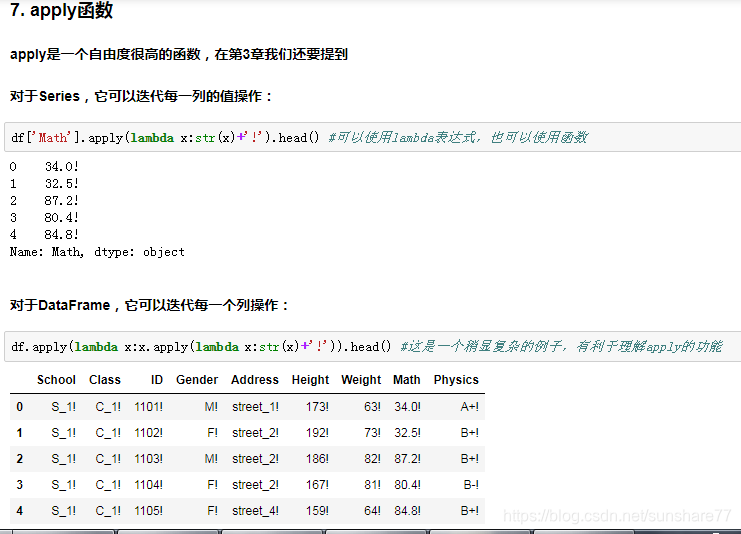
Task: Click the 'Math' column header in the table
Action: pyautogui.click(x=406, y=380)
